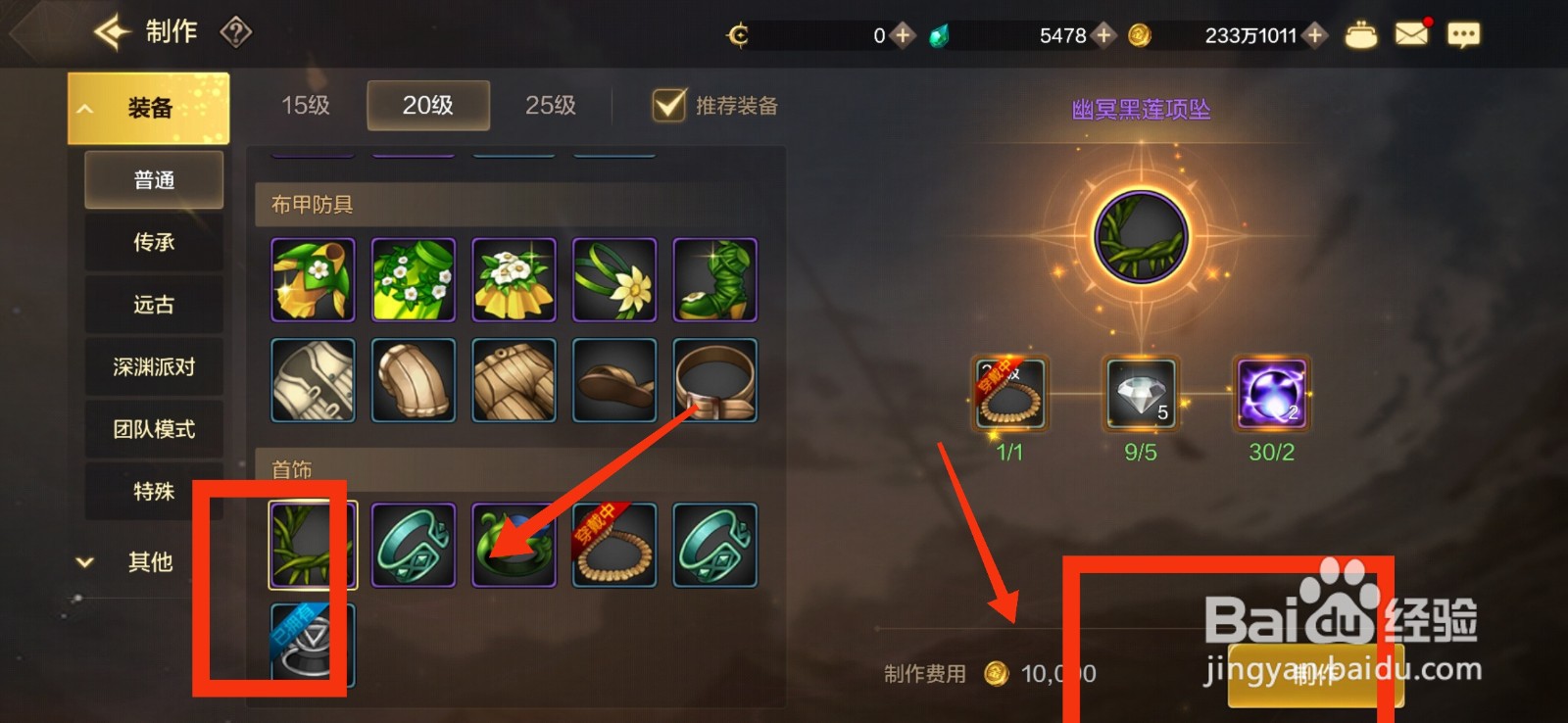Click the diamond material icon showing 9/5

(1141, 394)
